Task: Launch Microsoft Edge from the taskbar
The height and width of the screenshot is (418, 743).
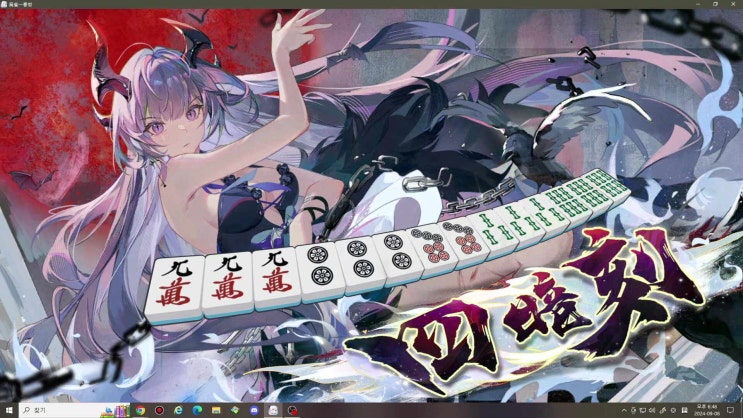Action: [197, 410]
